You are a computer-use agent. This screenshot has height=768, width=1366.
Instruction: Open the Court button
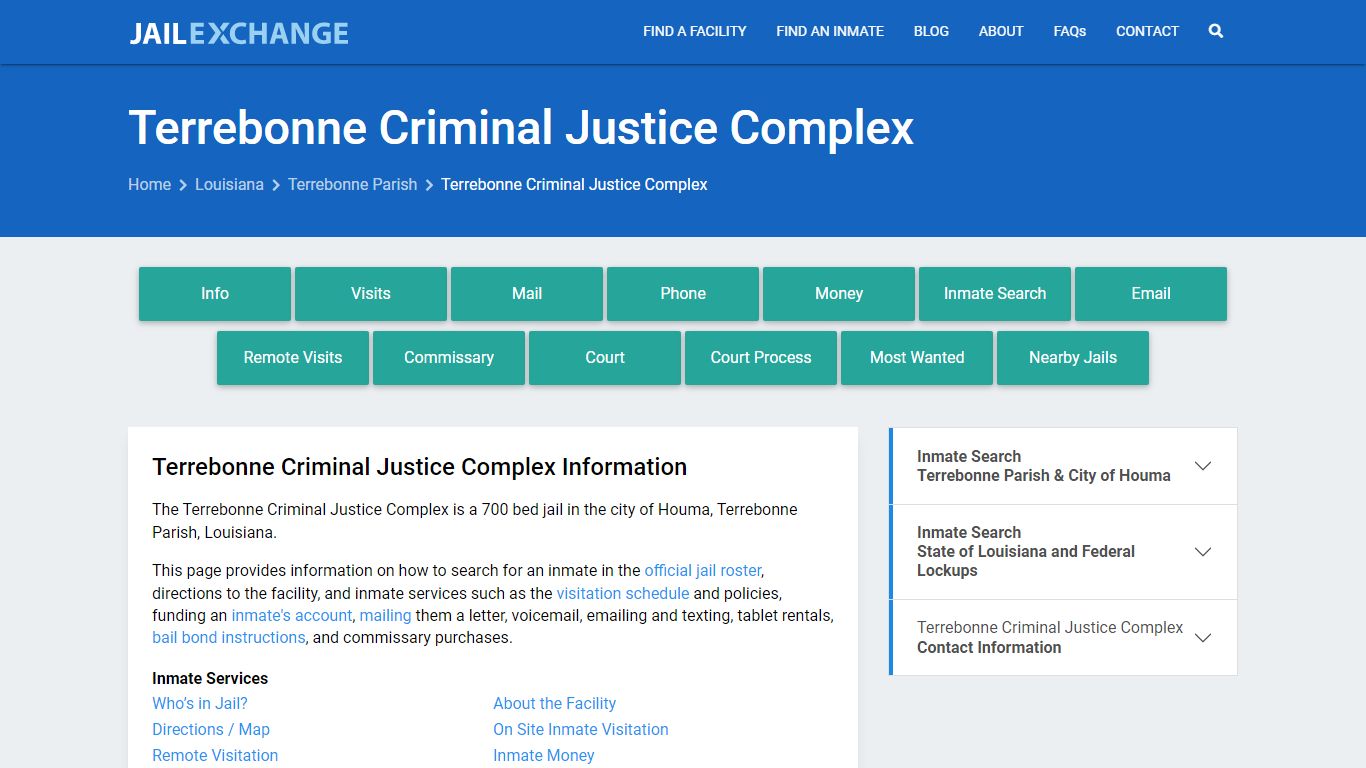pos(605,358)
